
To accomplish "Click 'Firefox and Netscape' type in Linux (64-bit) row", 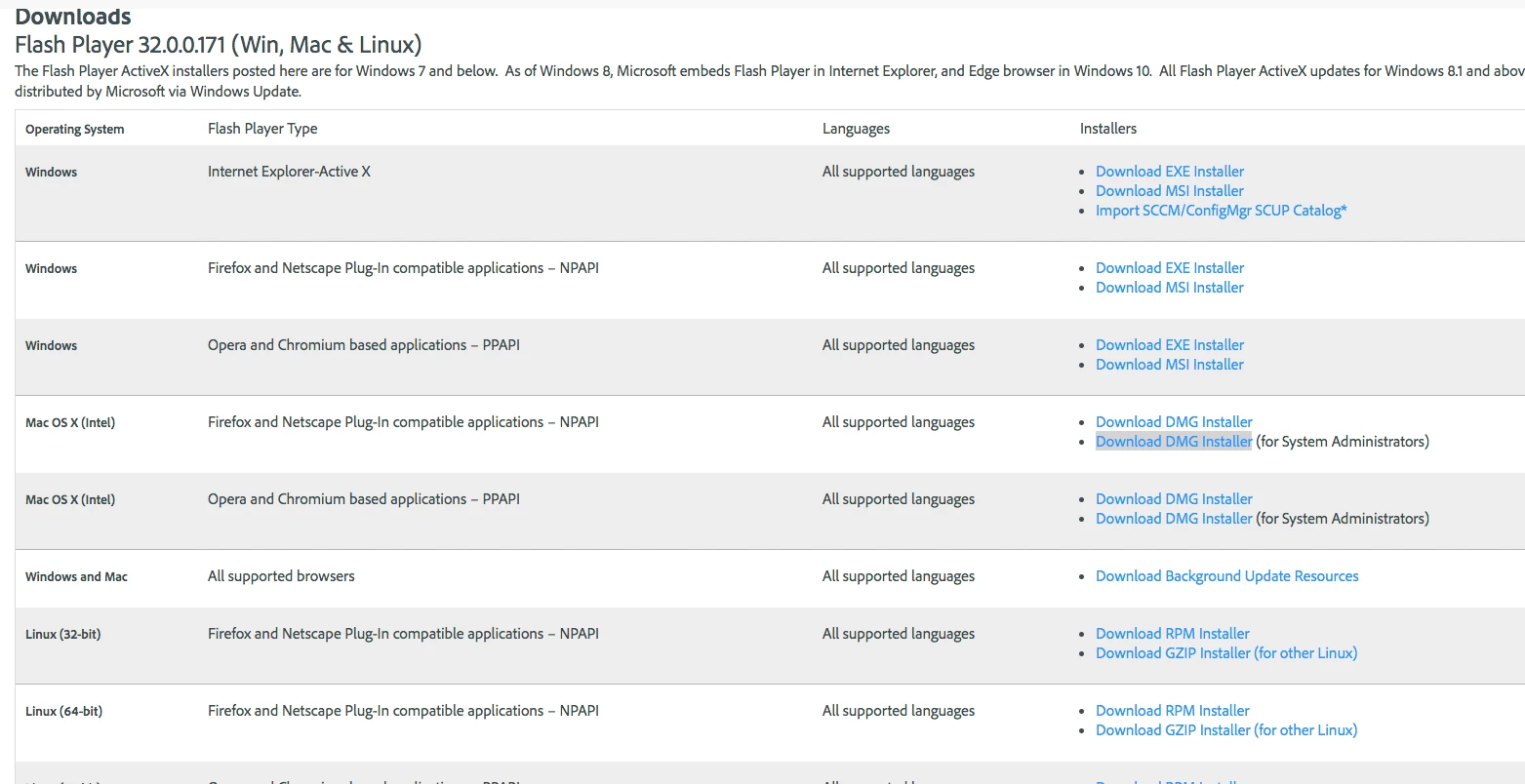I will pos(403,711).
